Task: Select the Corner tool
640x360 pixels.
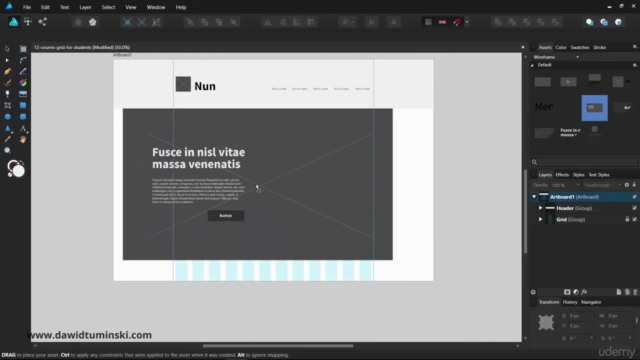Action: point(23,60)
